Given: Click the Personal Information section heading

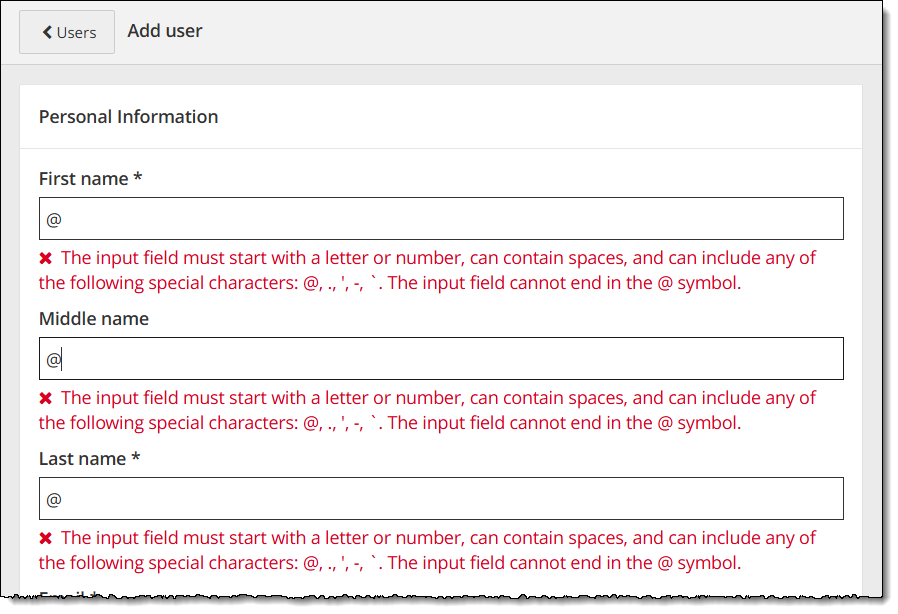Looking at the screenshot, I should [128, 116].
